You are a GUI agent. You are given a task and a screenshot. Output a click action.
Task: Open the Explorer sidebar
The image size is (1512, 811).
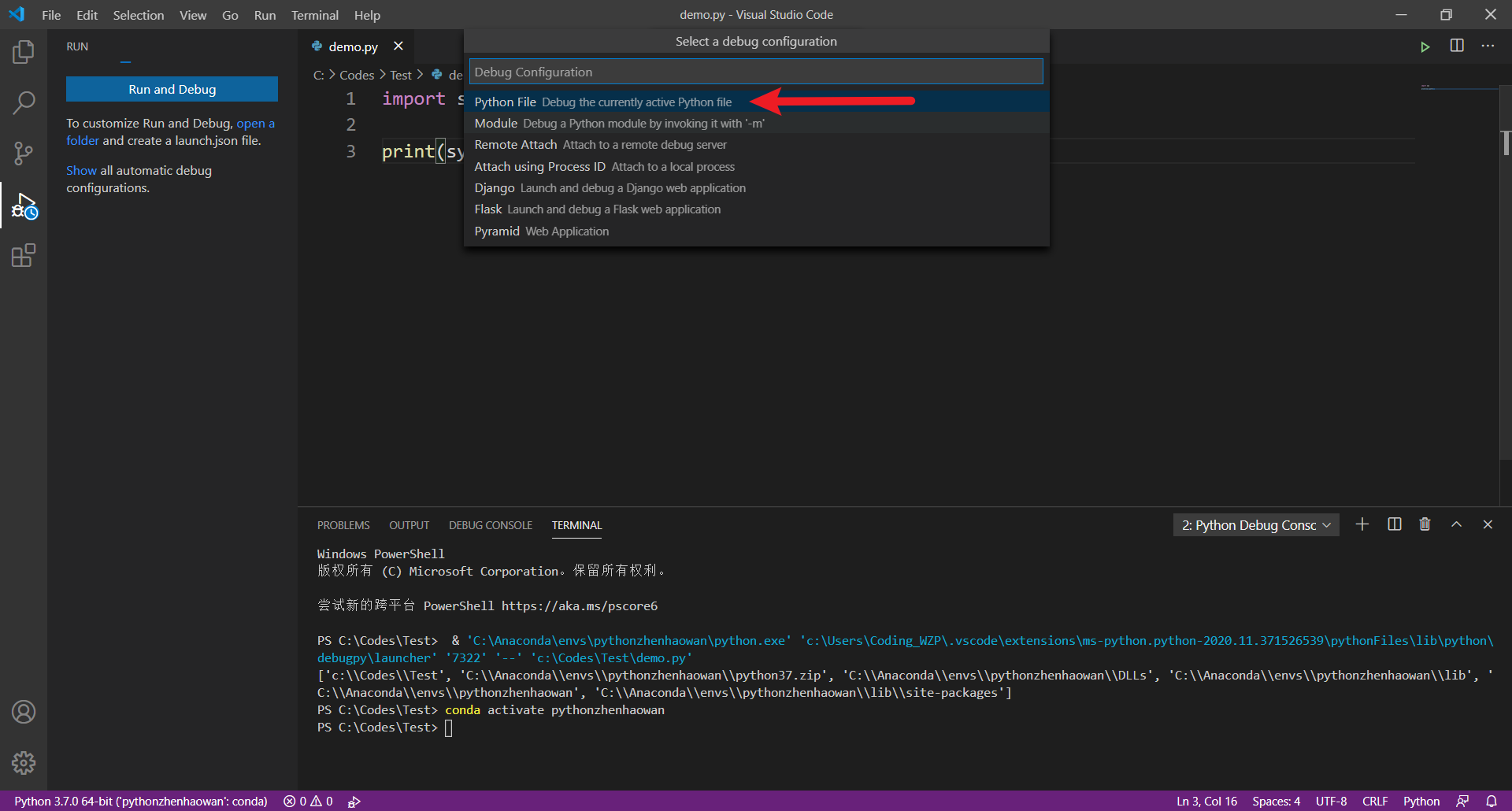pyautogui.click(x=23, y=51)
